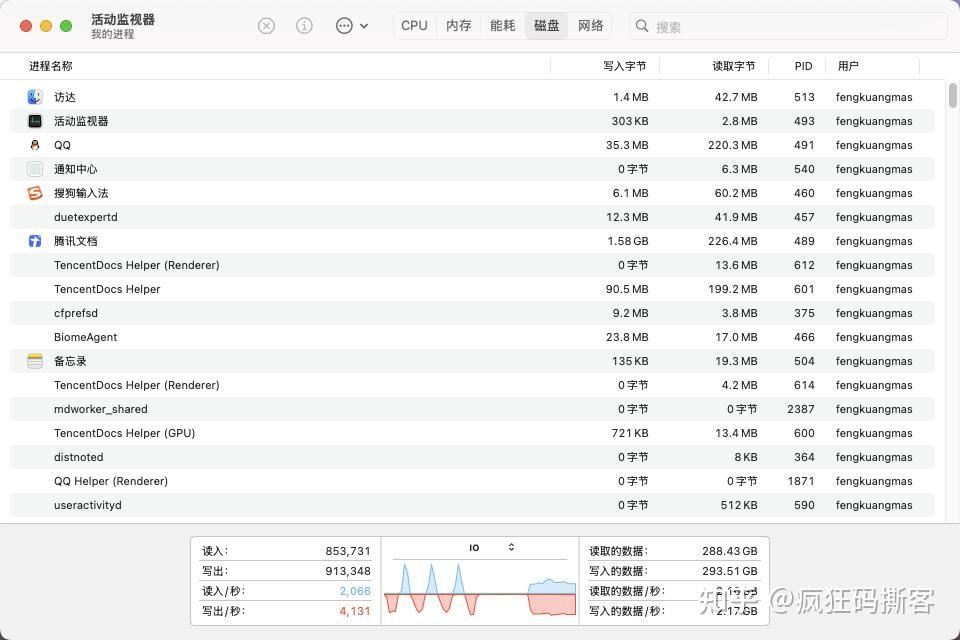
Task: Click the magnifier search icon
Action: pos(642,26)
